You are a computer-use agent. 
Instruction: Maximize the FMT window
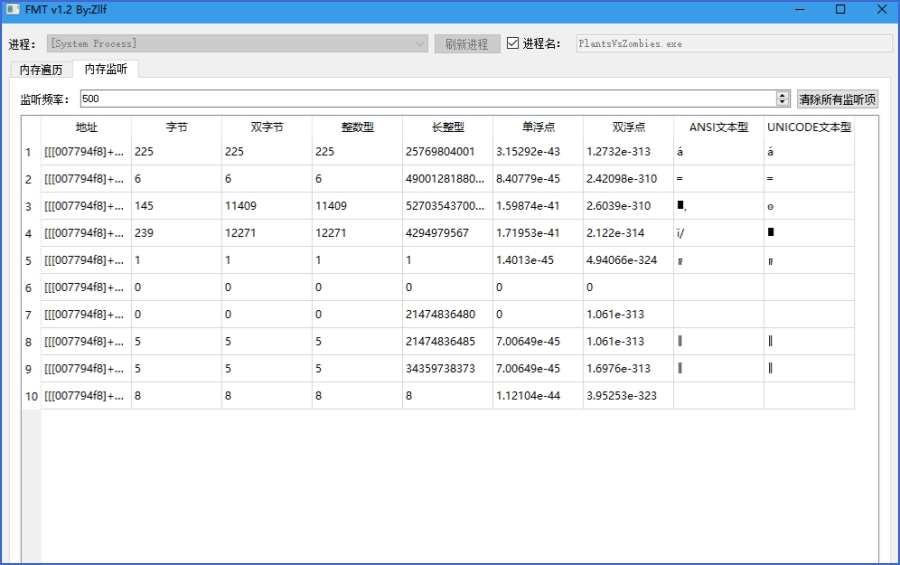point(840,10)
